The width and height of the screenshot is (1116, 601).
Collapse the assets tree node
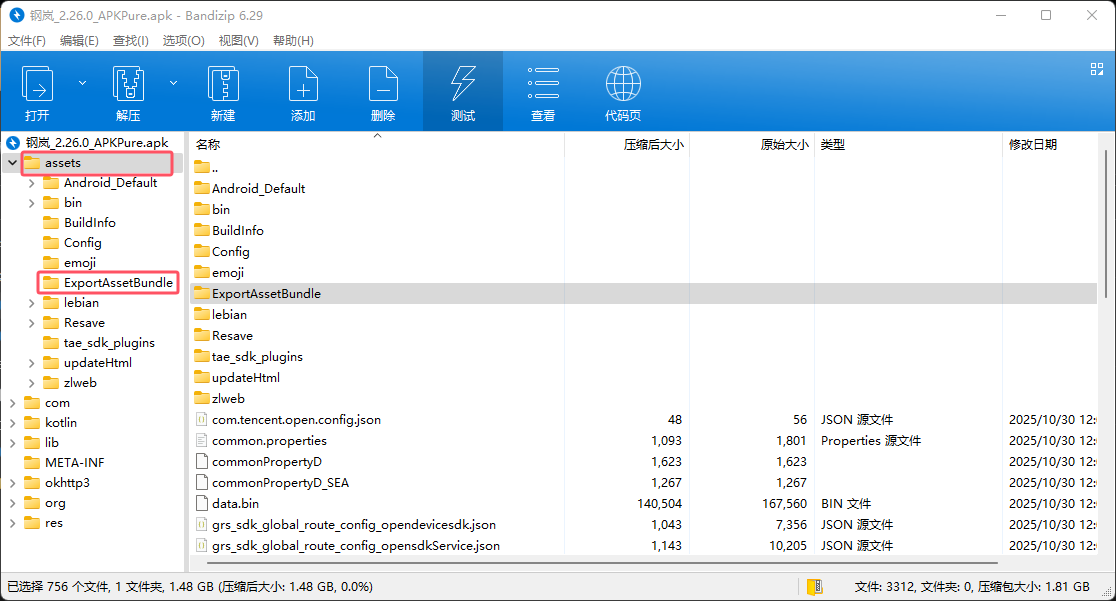[12, 163]
